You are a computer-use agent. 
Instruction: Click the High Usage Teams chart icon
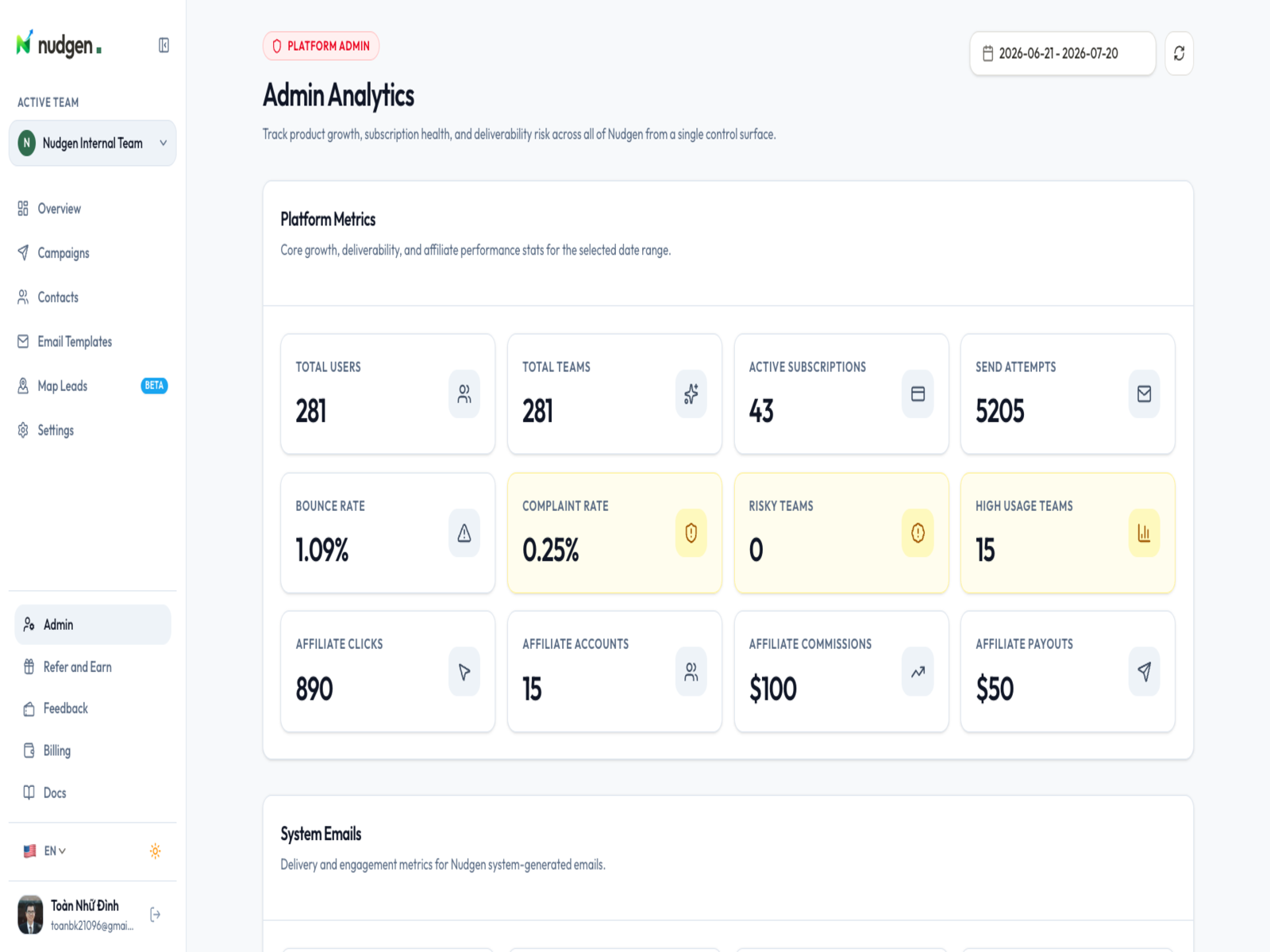1144,533
